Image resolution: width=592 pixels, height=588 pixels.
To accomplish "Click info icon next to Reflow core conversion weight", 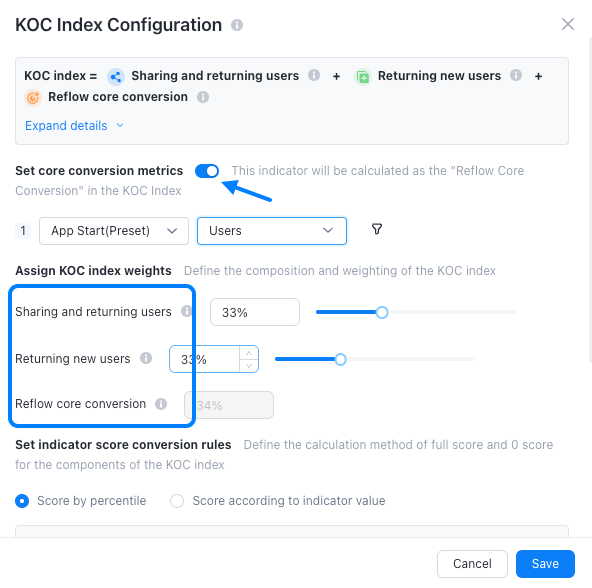I will 161,404.
